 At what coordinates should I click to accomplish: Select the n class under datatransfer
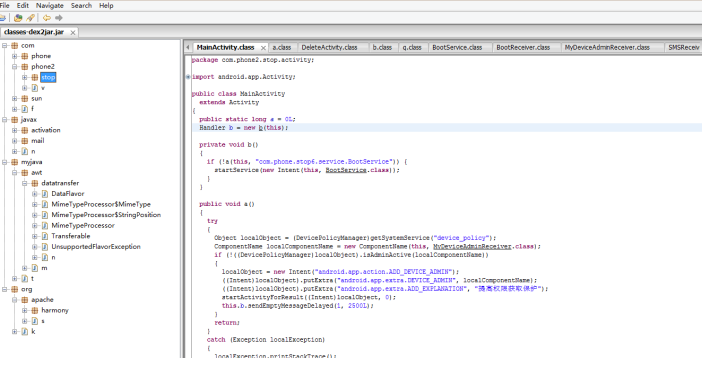53,257
